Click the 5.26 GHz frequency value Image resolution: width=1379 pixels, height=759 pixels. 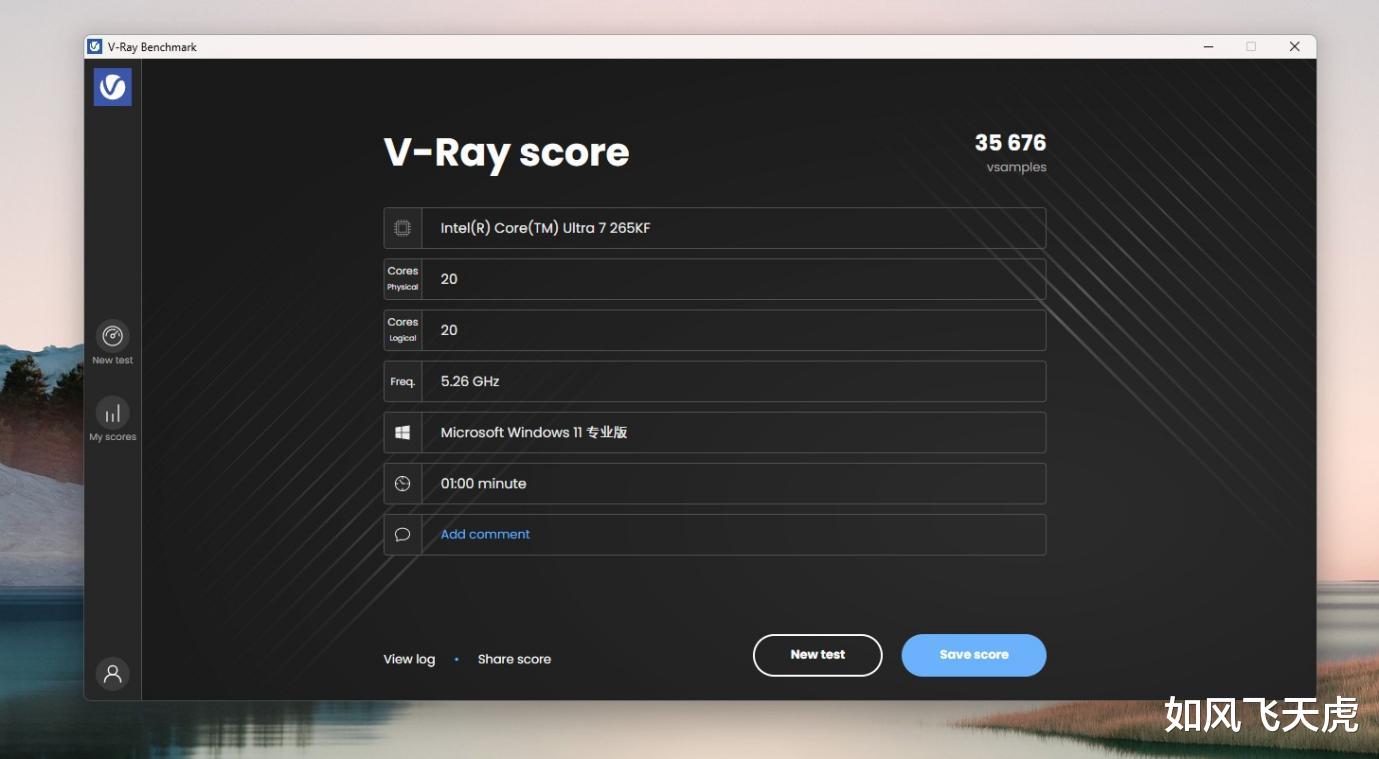click(470, 381)
